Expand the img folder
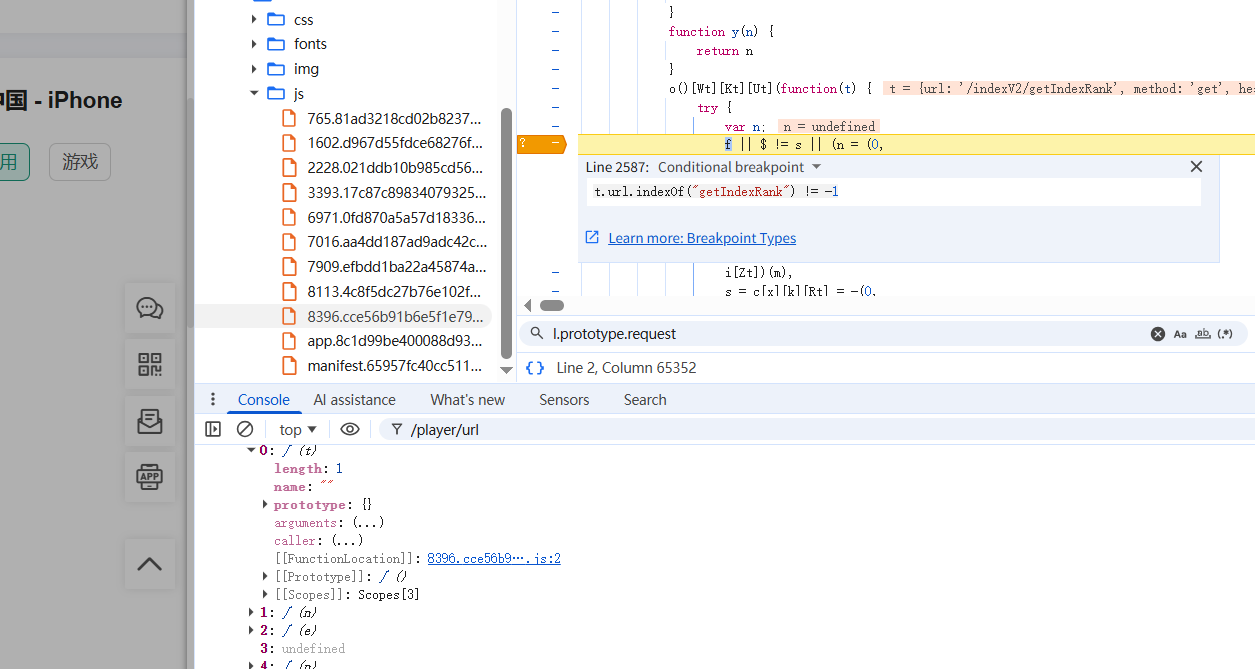1255x669 pixels. tap(254, 69)
